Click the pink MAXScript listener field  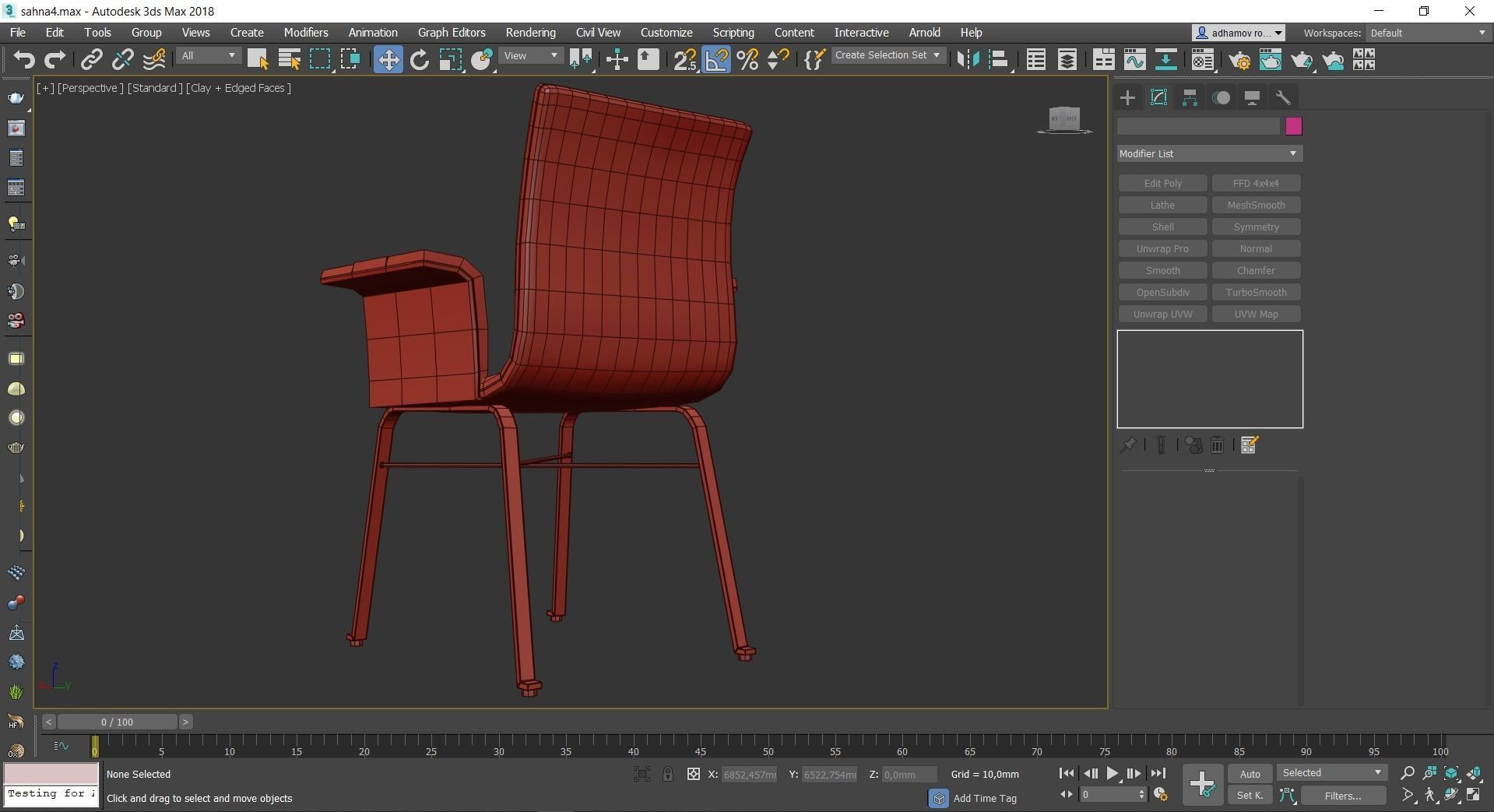pyautogui.click(x=51, y=773)
